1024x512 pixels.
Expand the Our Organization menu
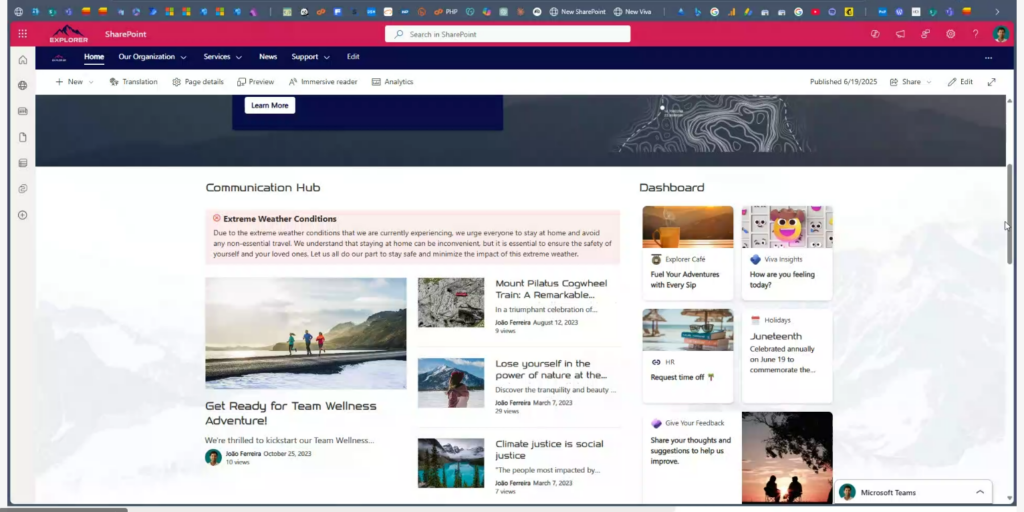coord(152,57)
